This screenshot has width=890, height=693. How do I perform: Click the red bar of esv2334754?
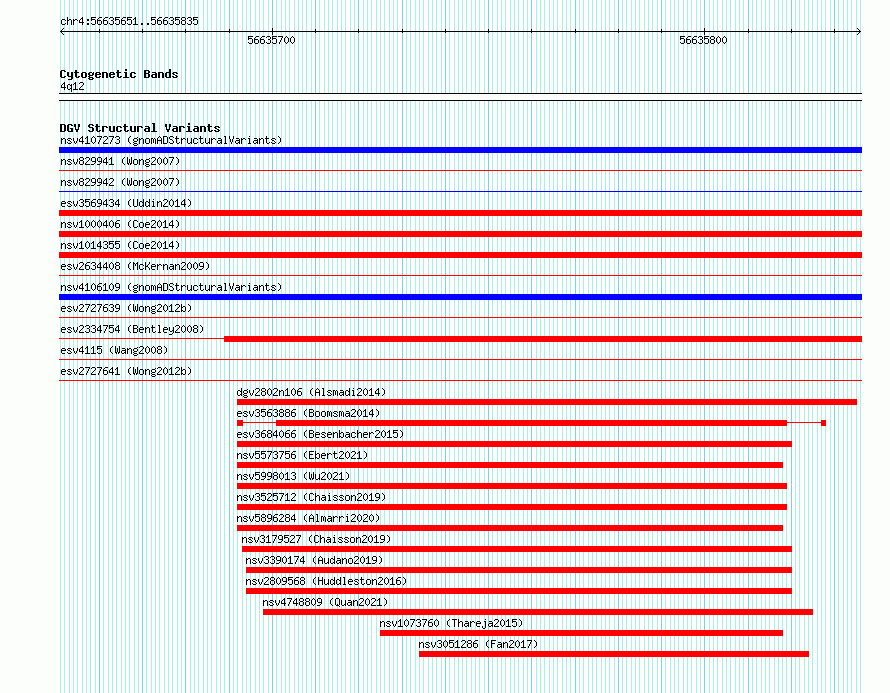tap(543, 339)
